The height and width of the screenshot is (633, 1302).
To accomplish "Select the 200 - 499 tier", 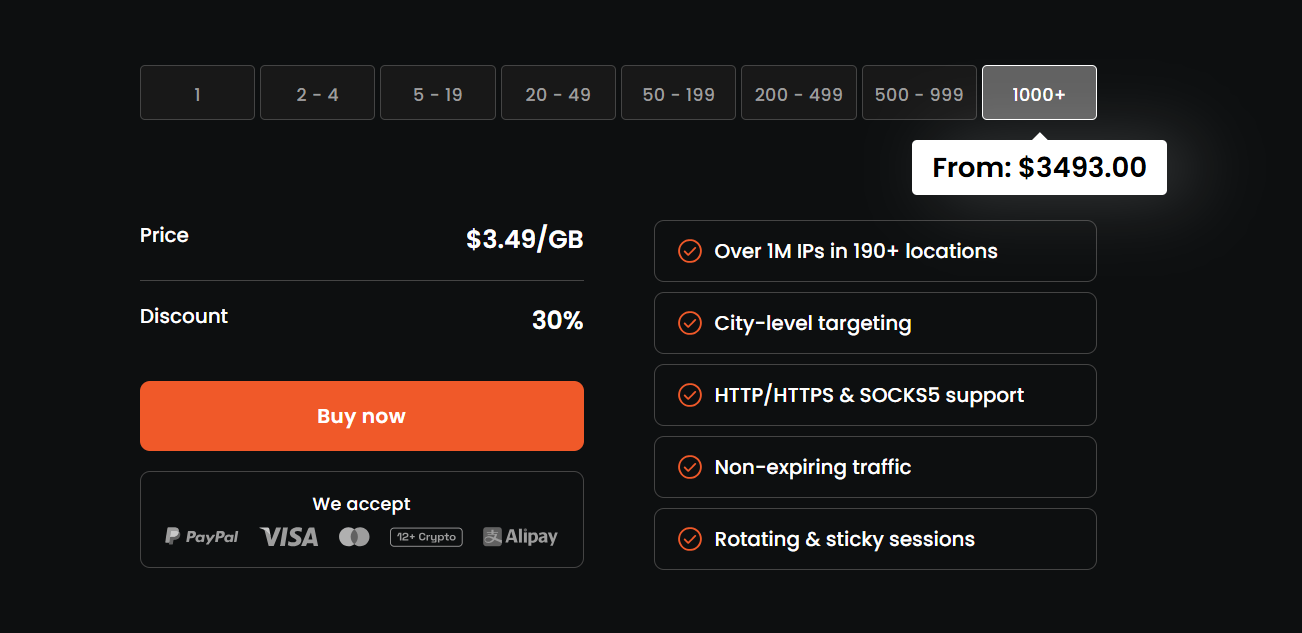I will coord(798,93).
